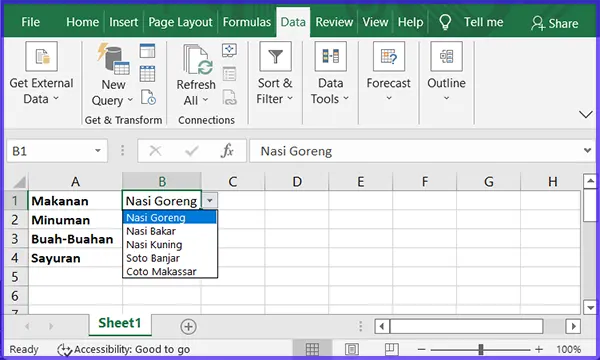Viewport: 600px width, 360px height.
Task: Switch to the Page Layout tab
Action: (x=180, y=22)
